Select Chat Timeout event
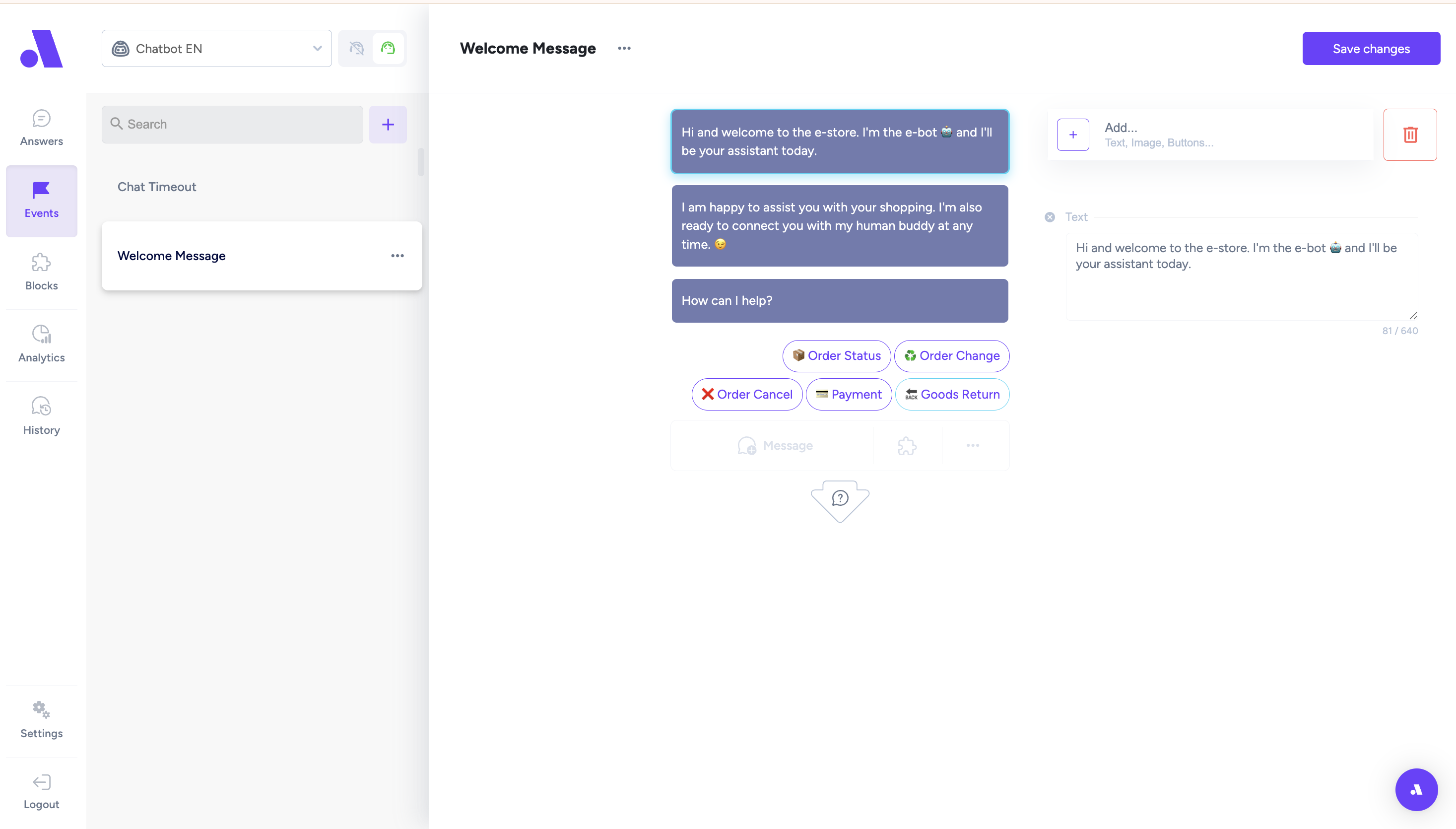Screen dimensions: 1456x829 pos(156,187)
